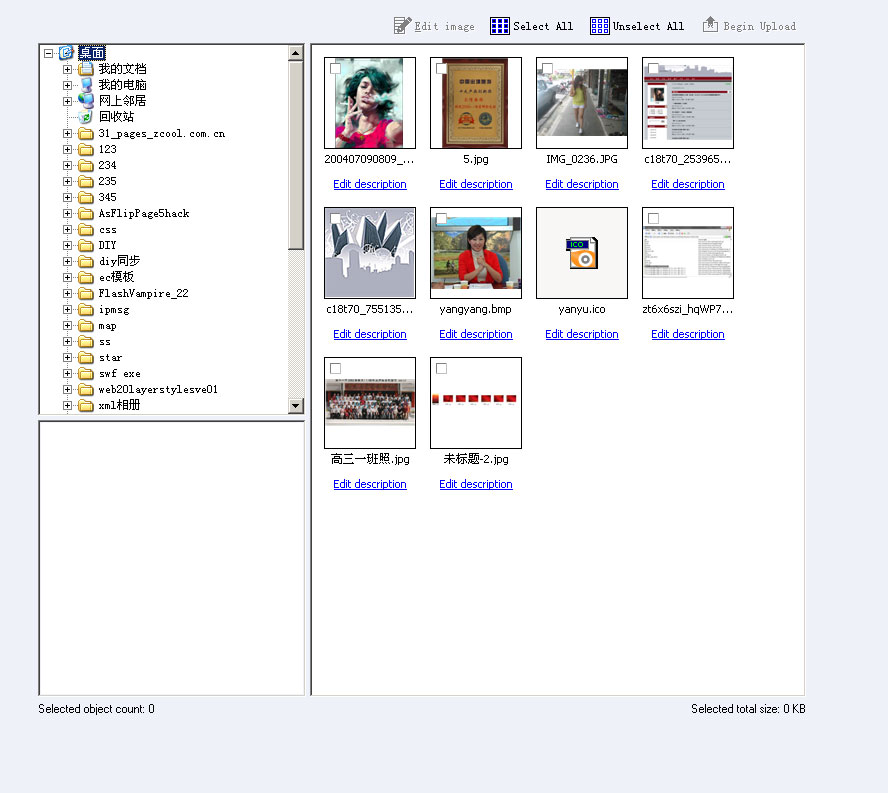Screen dimensions: 888x793
Task: Open Edit description under IMG_0236.JPG
Action: [x=582, y=184]
